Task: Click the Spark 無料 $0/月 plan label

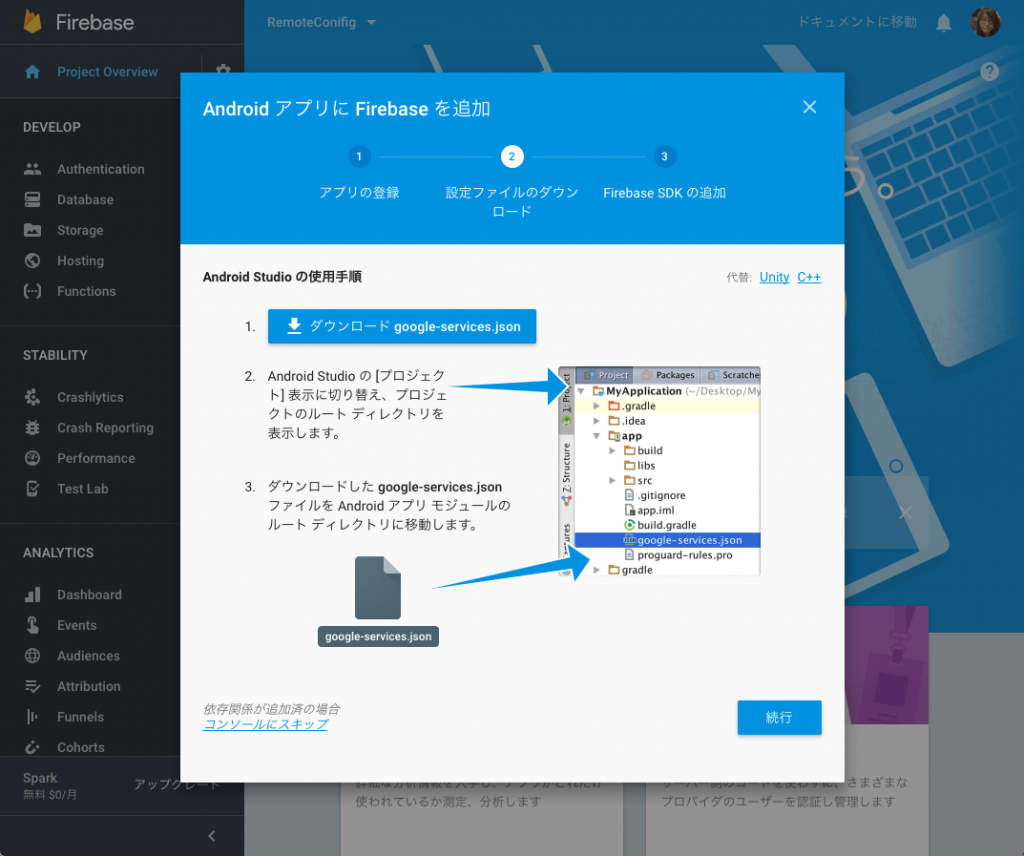Action: coord(50,786)
